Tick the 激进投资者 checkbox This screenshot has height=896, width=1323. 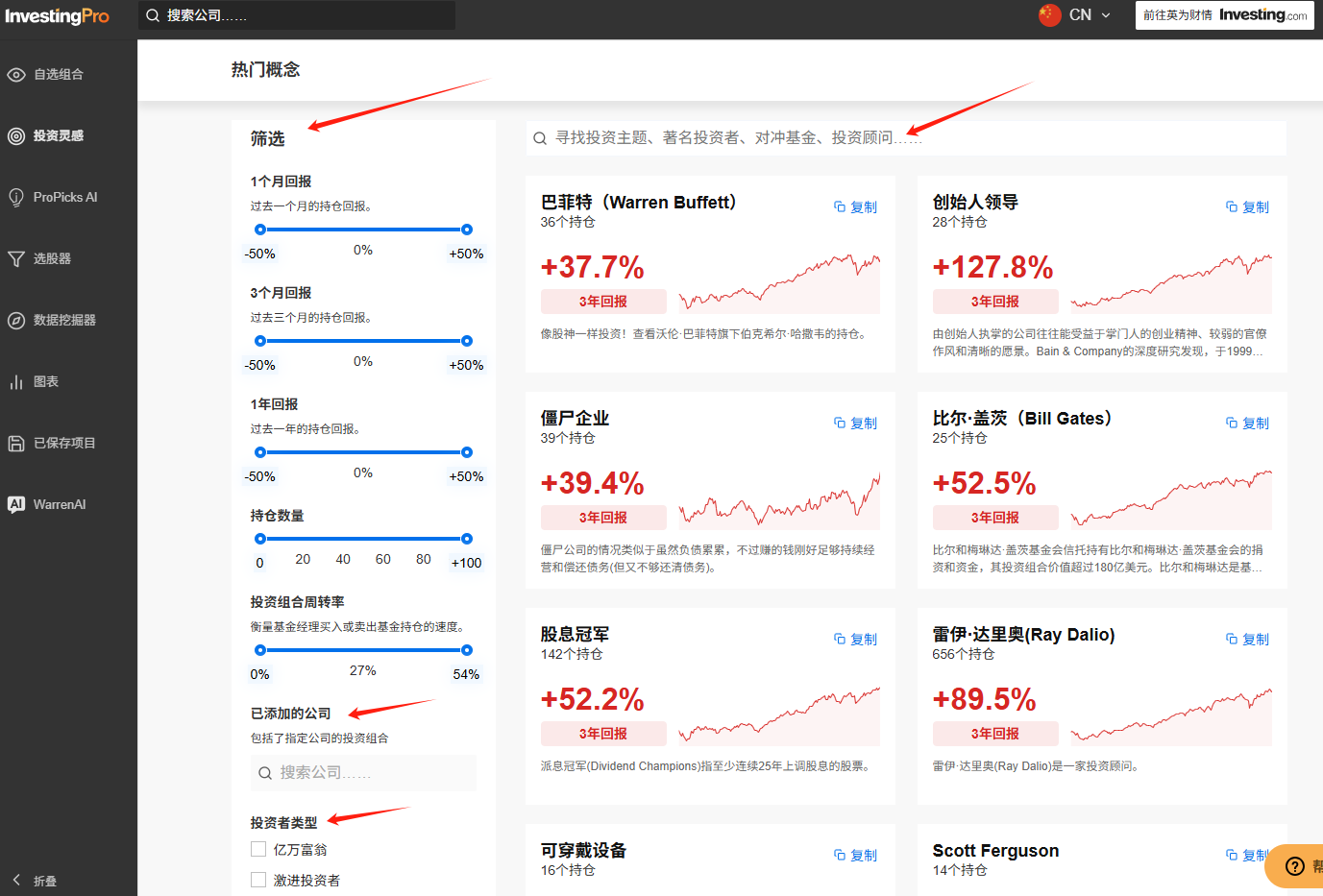pos(257,880)
